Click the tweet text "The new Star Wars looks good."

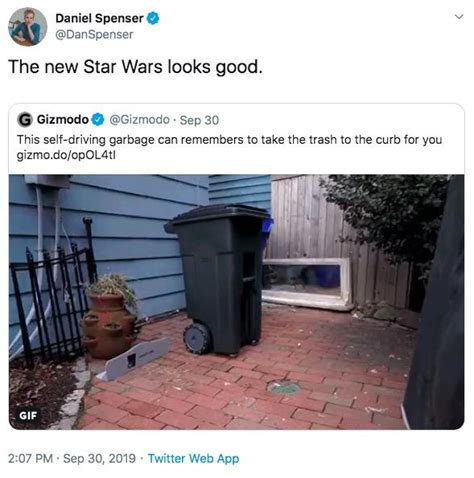tap(135, 67)
